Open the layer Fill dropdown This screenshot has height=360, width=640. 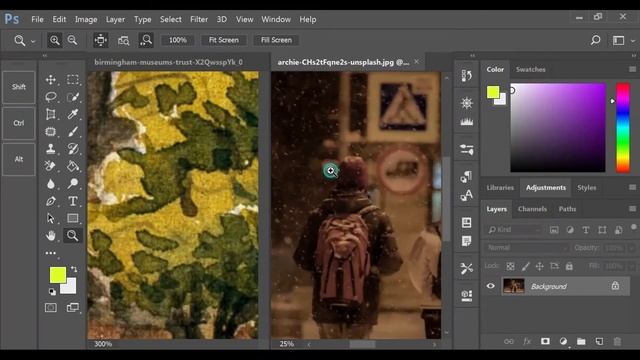tap(632, 267)
